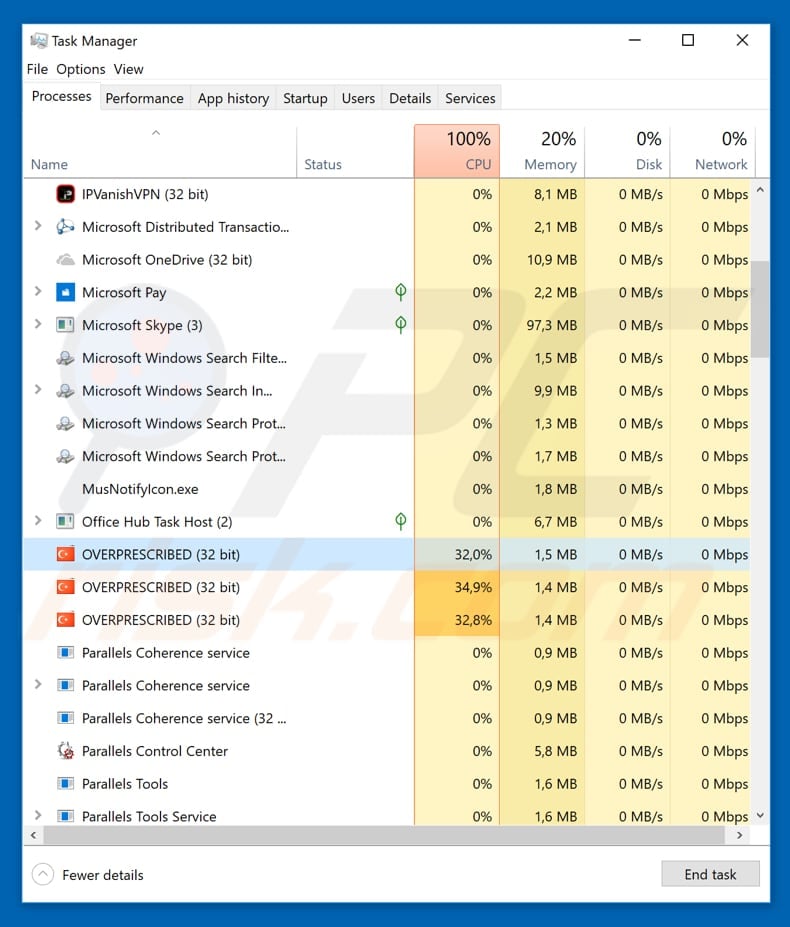Click the horizontal scrollbar right arrow
The height and width of the screenshot is (927, 790).
pyautogui.click(x=739, y=835)
